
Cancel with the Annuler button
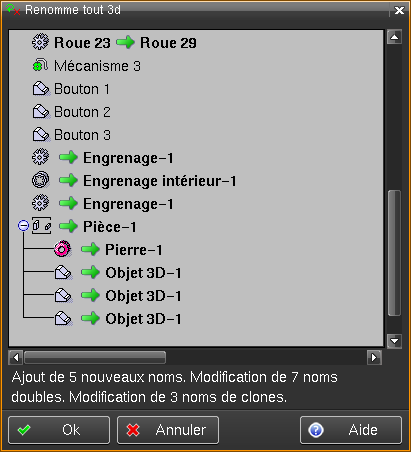(168, 430)
